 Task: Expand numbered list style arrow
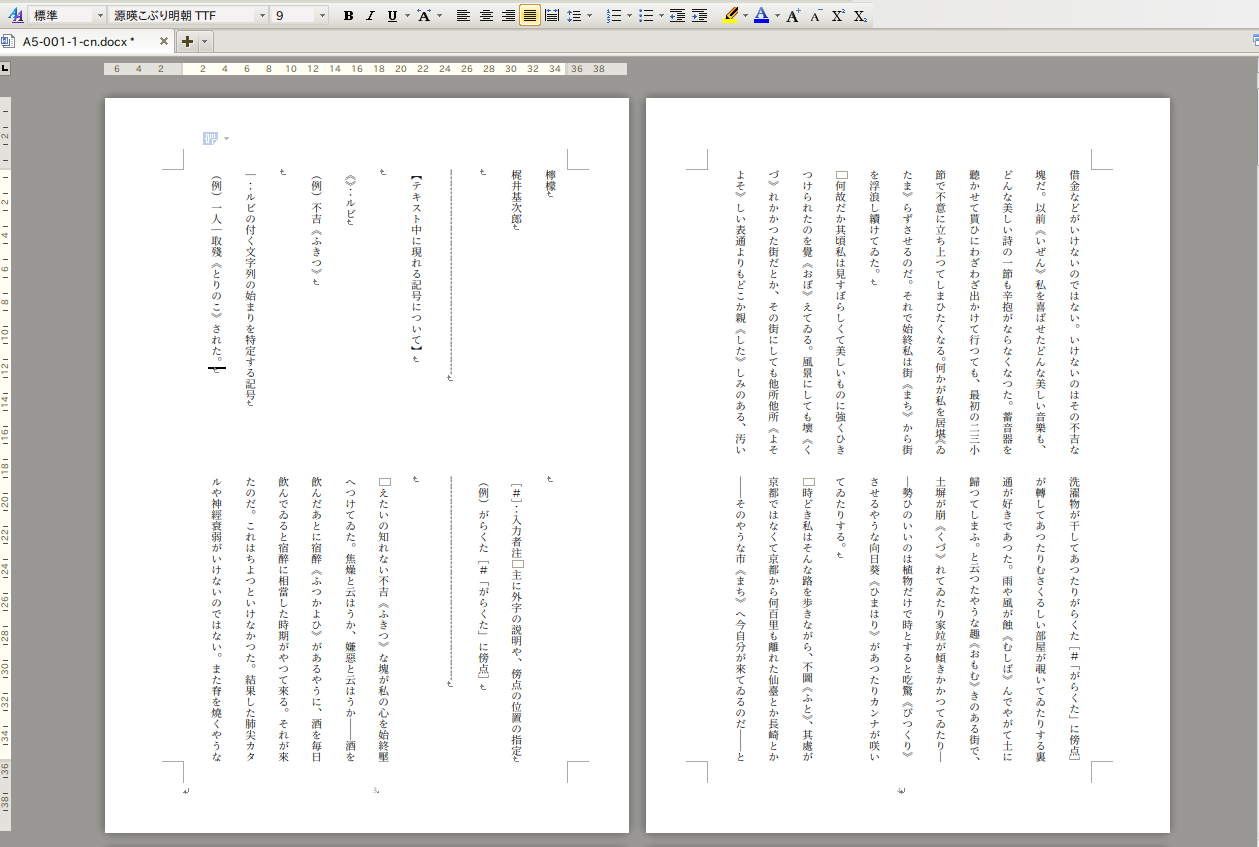pyautogui.click(x=630, y=16)
